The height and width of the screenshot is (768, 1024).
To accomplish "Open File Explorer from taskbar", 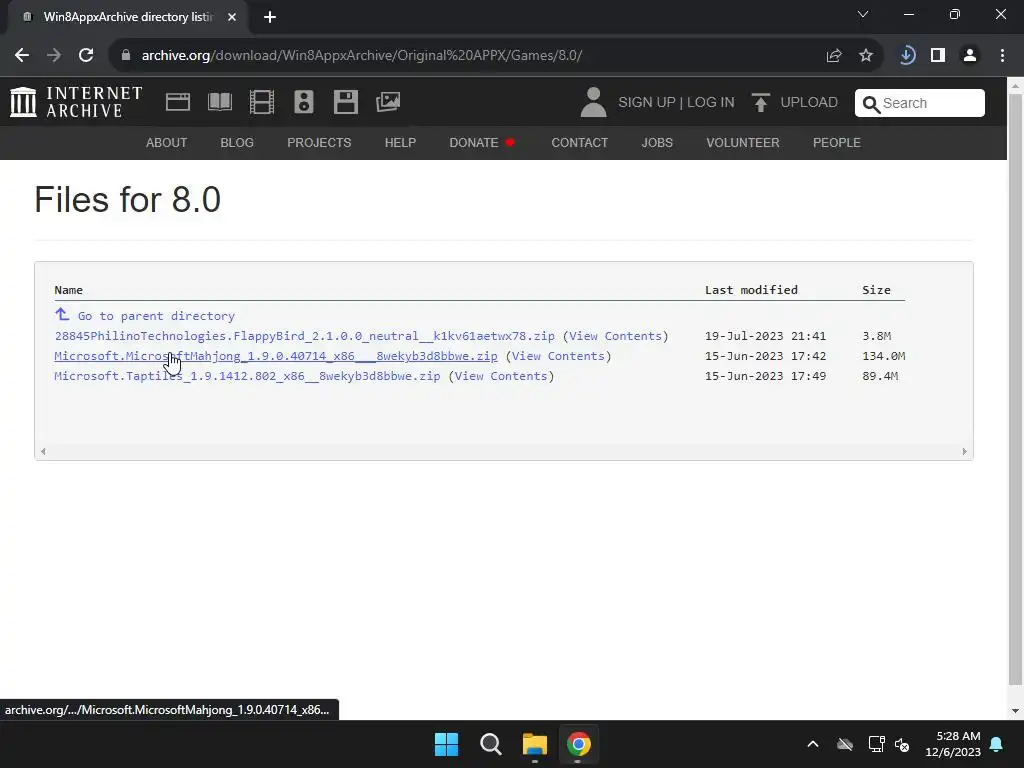I will point(534,744).
